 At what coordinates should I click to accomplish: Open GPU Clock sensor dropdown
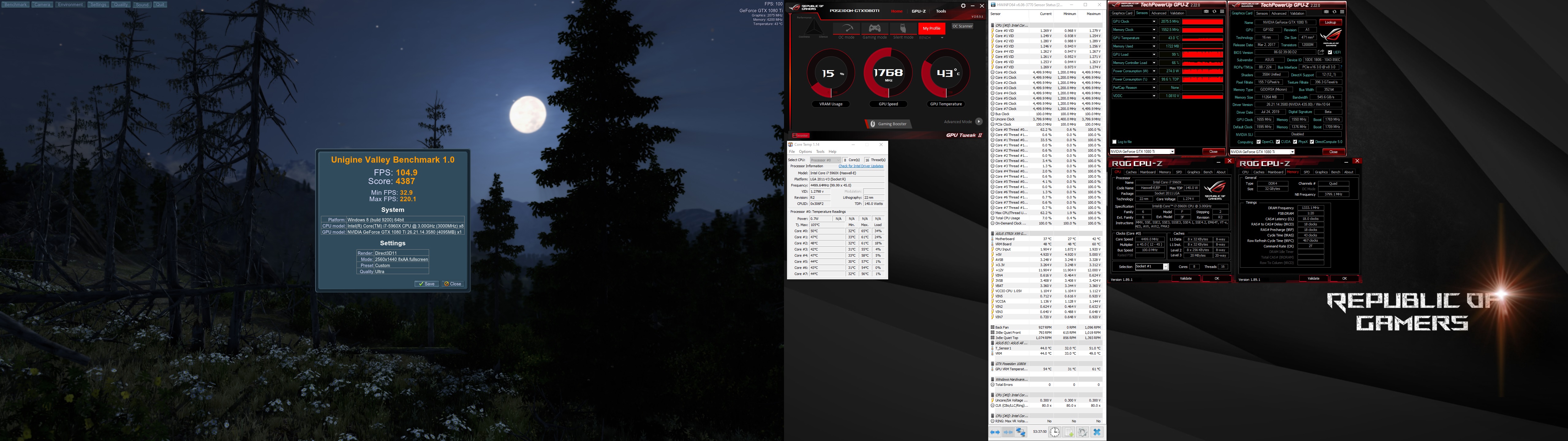1154,21
